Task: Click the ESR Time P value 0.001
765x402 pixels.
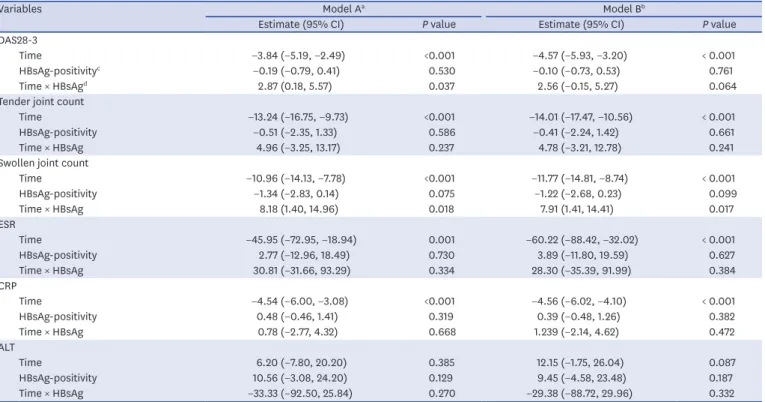Action: [x=442, y=240]
